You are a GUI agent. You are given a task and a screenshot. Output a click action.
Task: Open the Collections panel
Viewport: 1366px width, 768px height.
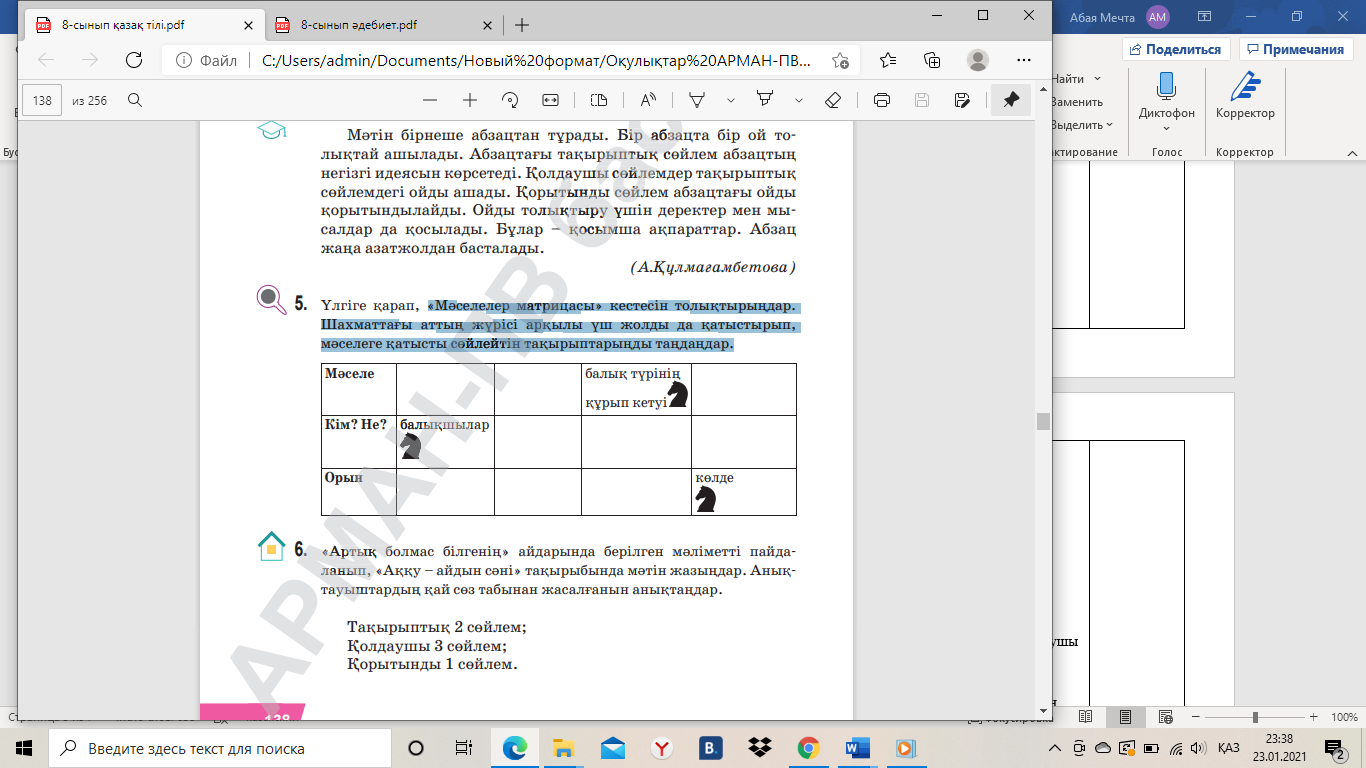click(932, 60)
